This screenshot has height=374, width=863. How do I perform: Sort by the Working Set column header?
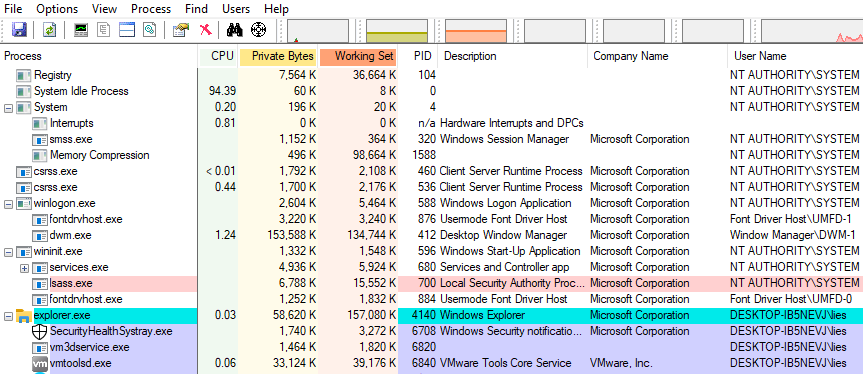(358, 56)
